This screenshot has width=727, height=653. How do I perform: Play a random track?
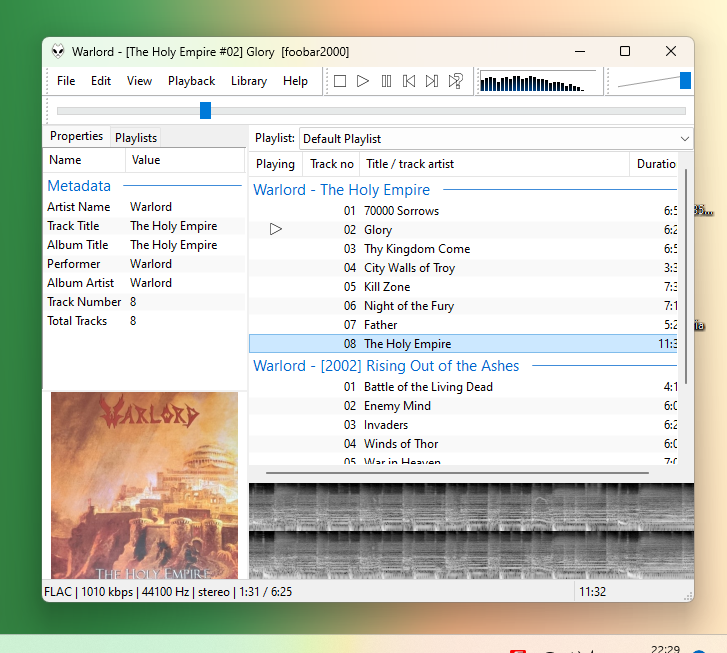(455, 81)
